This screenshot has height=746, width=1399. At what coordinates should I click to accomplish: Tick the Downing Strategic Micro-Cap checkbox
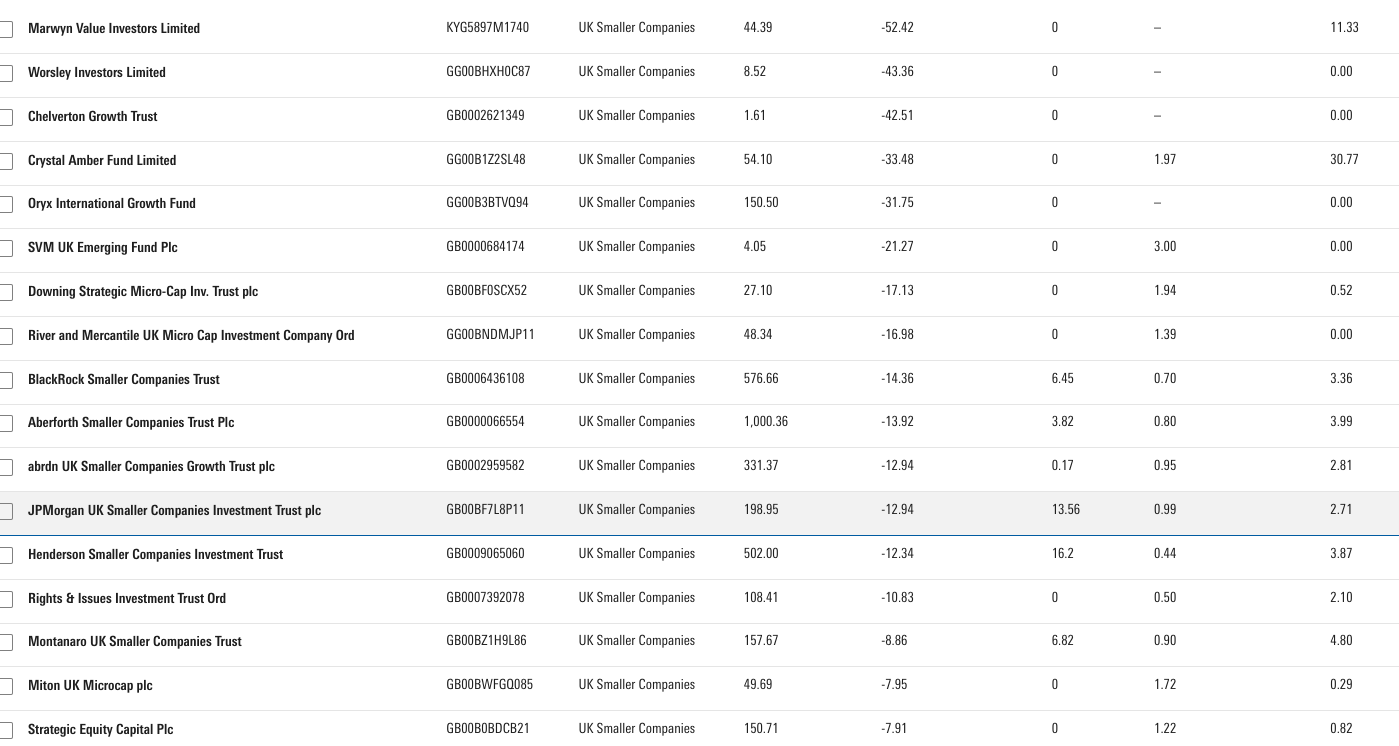5,292
